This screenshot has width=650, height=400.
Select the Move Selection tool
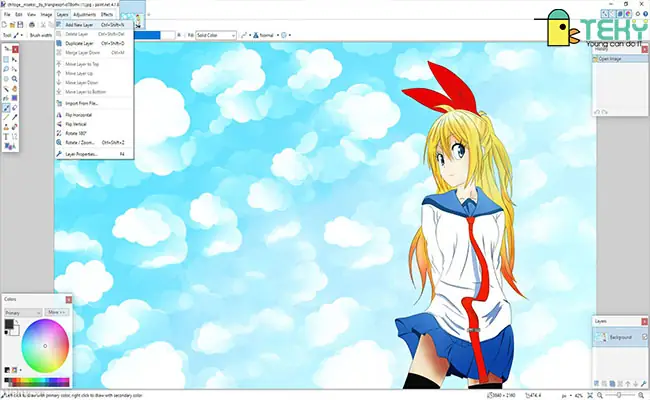pos(15,69)
